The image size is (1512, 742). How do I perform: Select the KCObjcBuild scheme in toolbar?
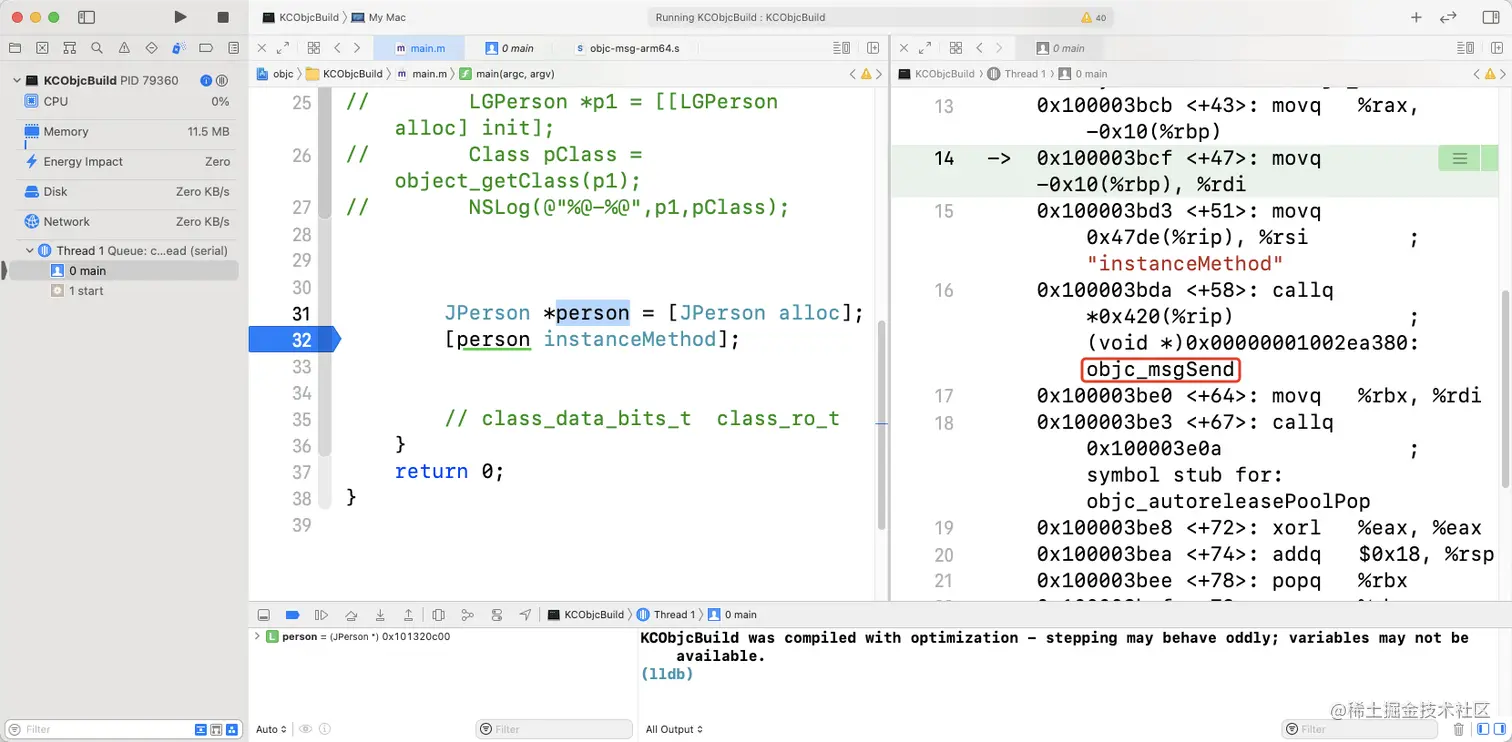tap(300, 18)
